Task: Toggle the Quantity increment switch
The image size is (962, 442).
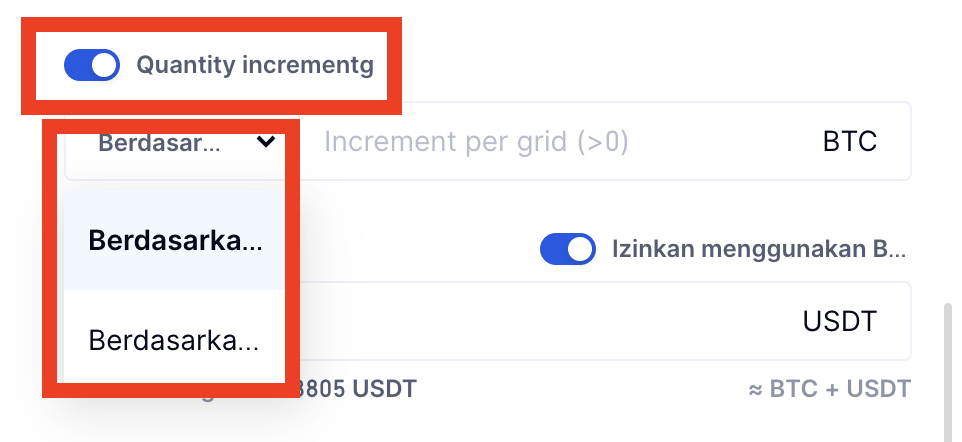Action: coord(91,66)
